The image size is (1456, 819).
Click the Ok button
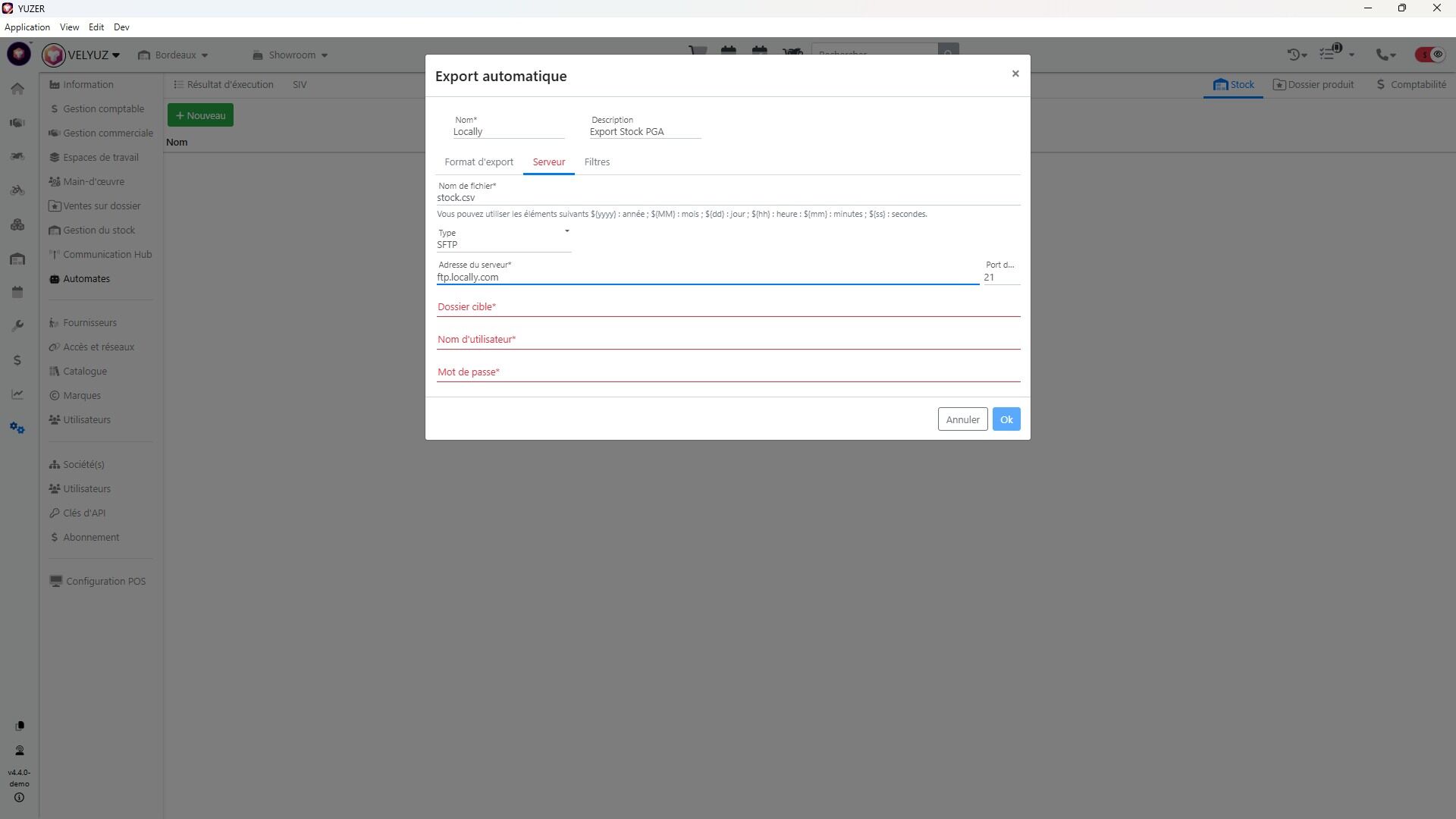tap(1006, 419)
